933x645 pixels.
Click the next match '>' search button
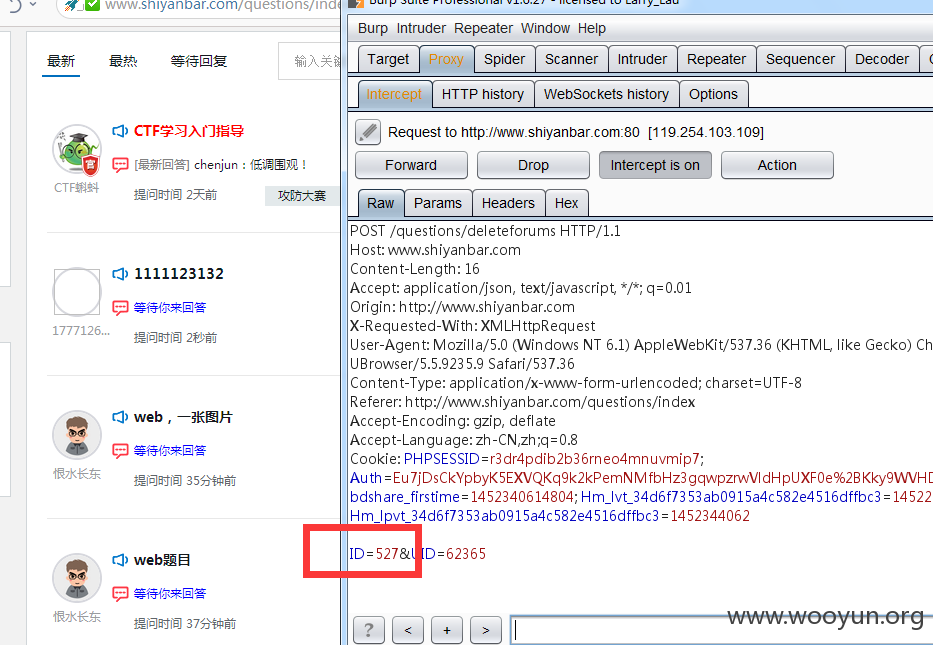click(486, 630)
